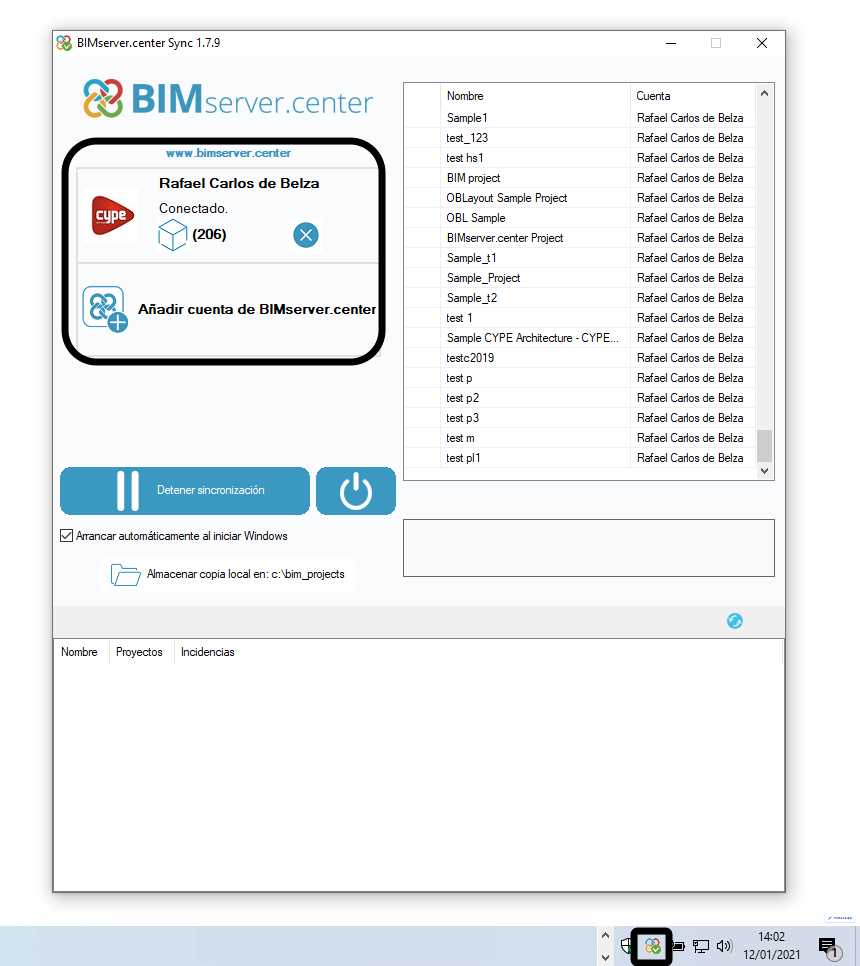Select BIMserver.center Project row

tap(580, 238)
